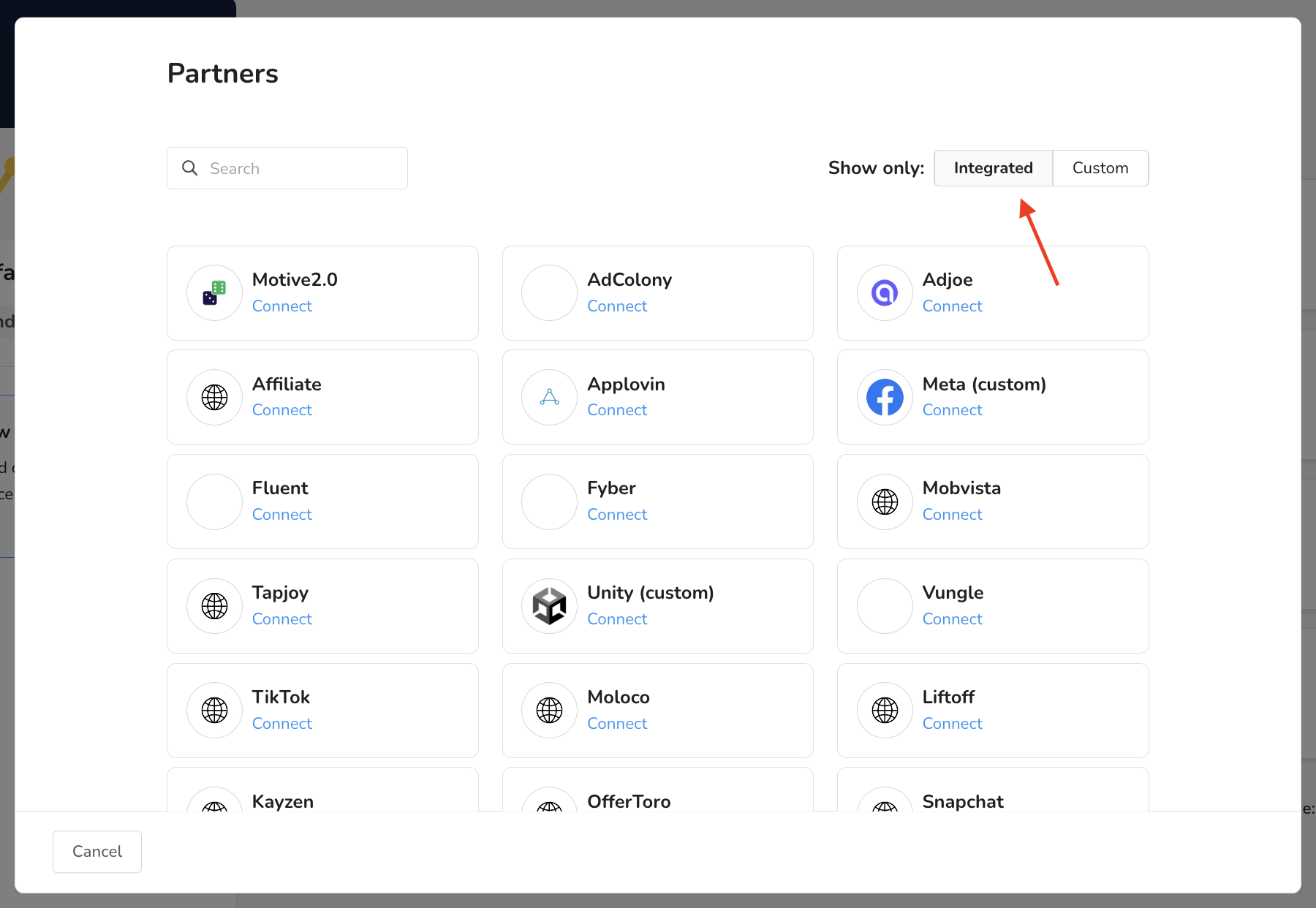Connect the Vungle partner
Viewport: 1316px width, 908px height.
(952, 619)
